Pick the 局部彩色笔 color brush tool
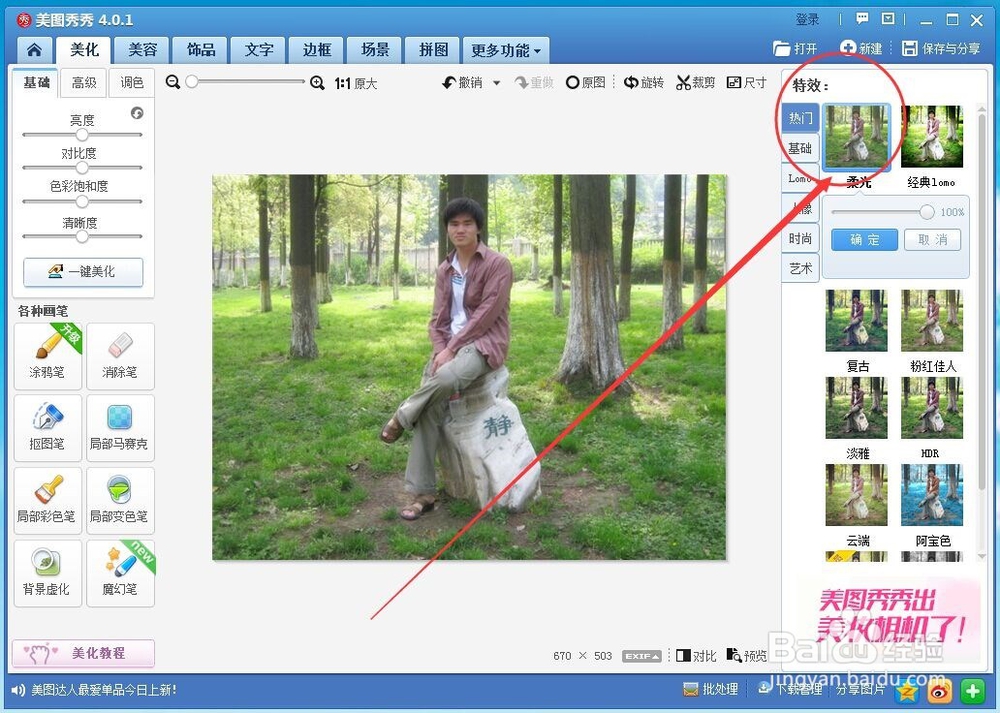Image resolution: width=1000 pixels, height=713 pixels. click(48, 501)
